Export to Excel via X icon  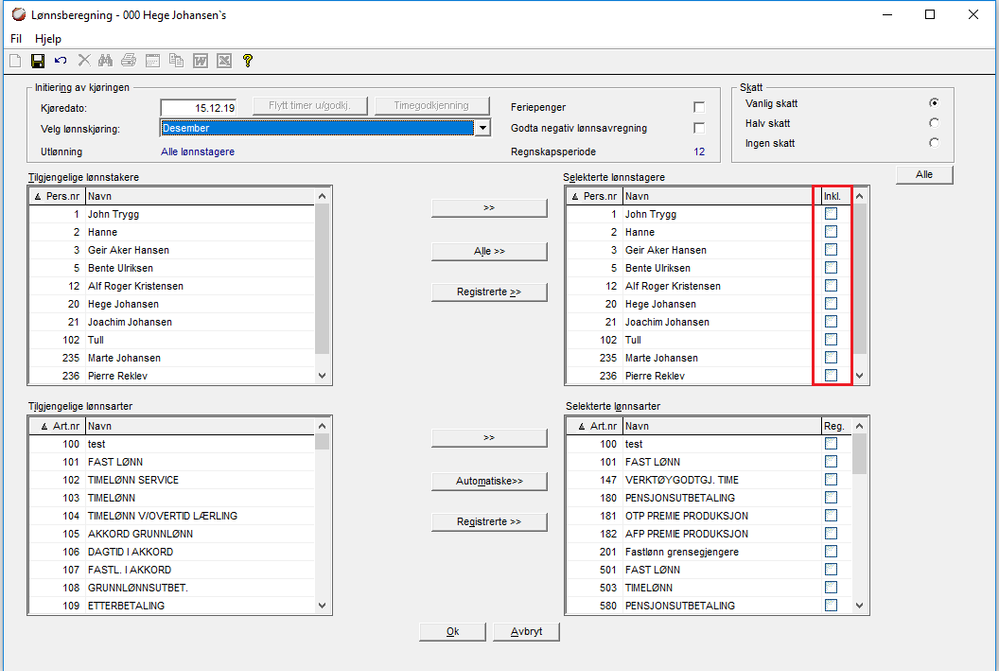pyautogui.click(x=224, y=61)
